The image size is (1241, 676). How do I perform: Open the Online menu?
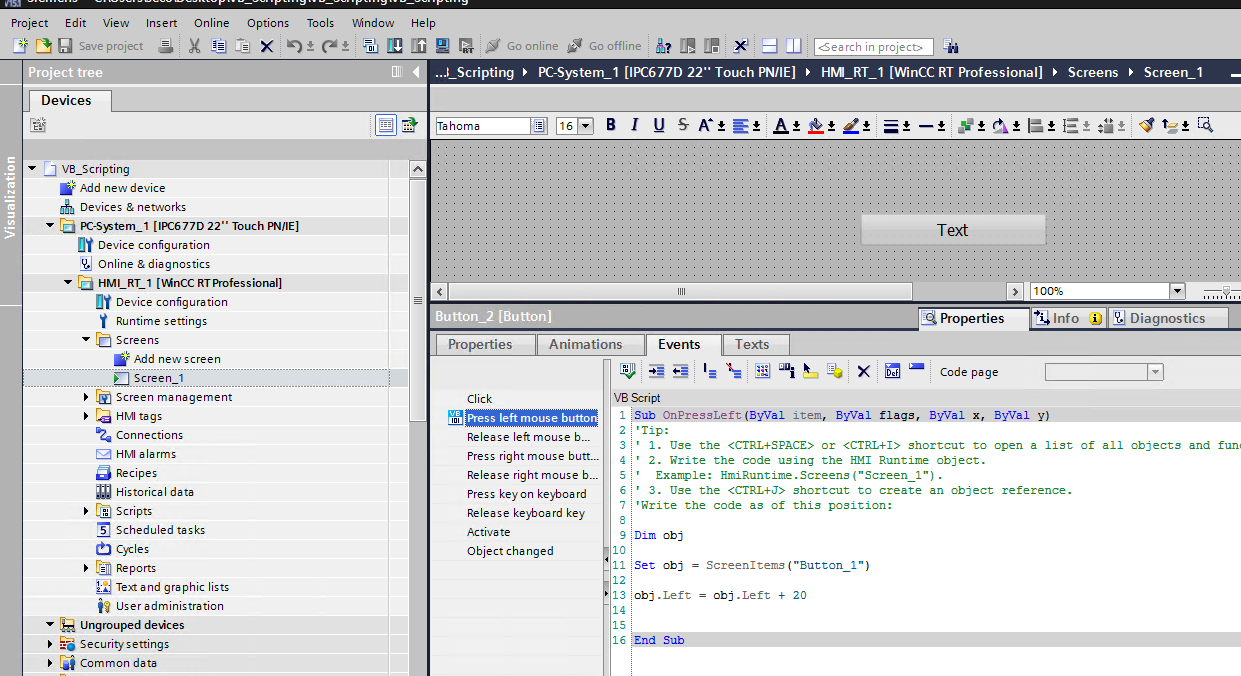[x=212, y=22]
